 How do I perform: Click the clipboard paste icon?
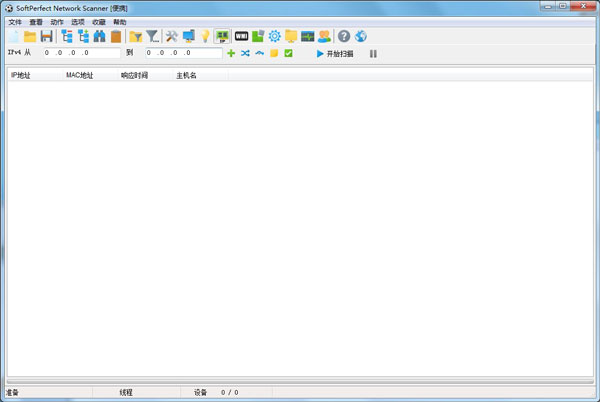[x=116, y=37]
